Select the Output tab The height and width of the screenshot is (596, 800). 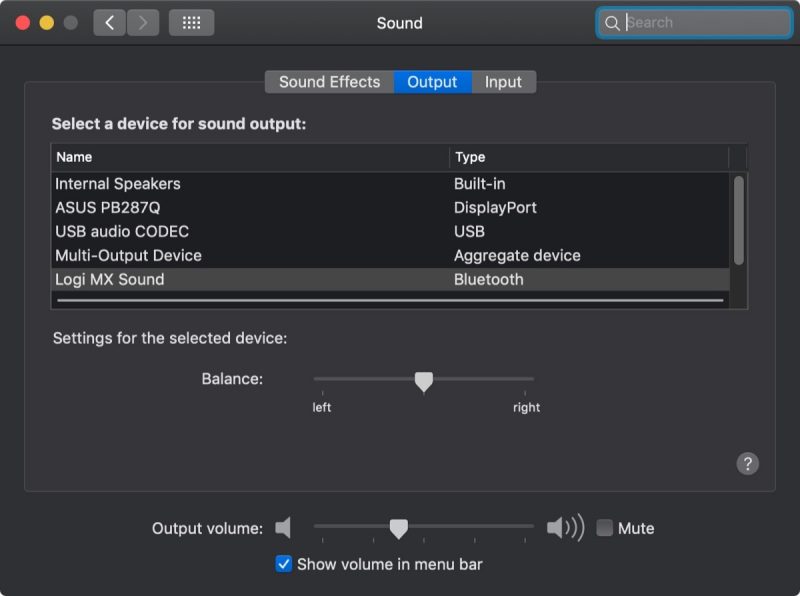coord(432,82)
